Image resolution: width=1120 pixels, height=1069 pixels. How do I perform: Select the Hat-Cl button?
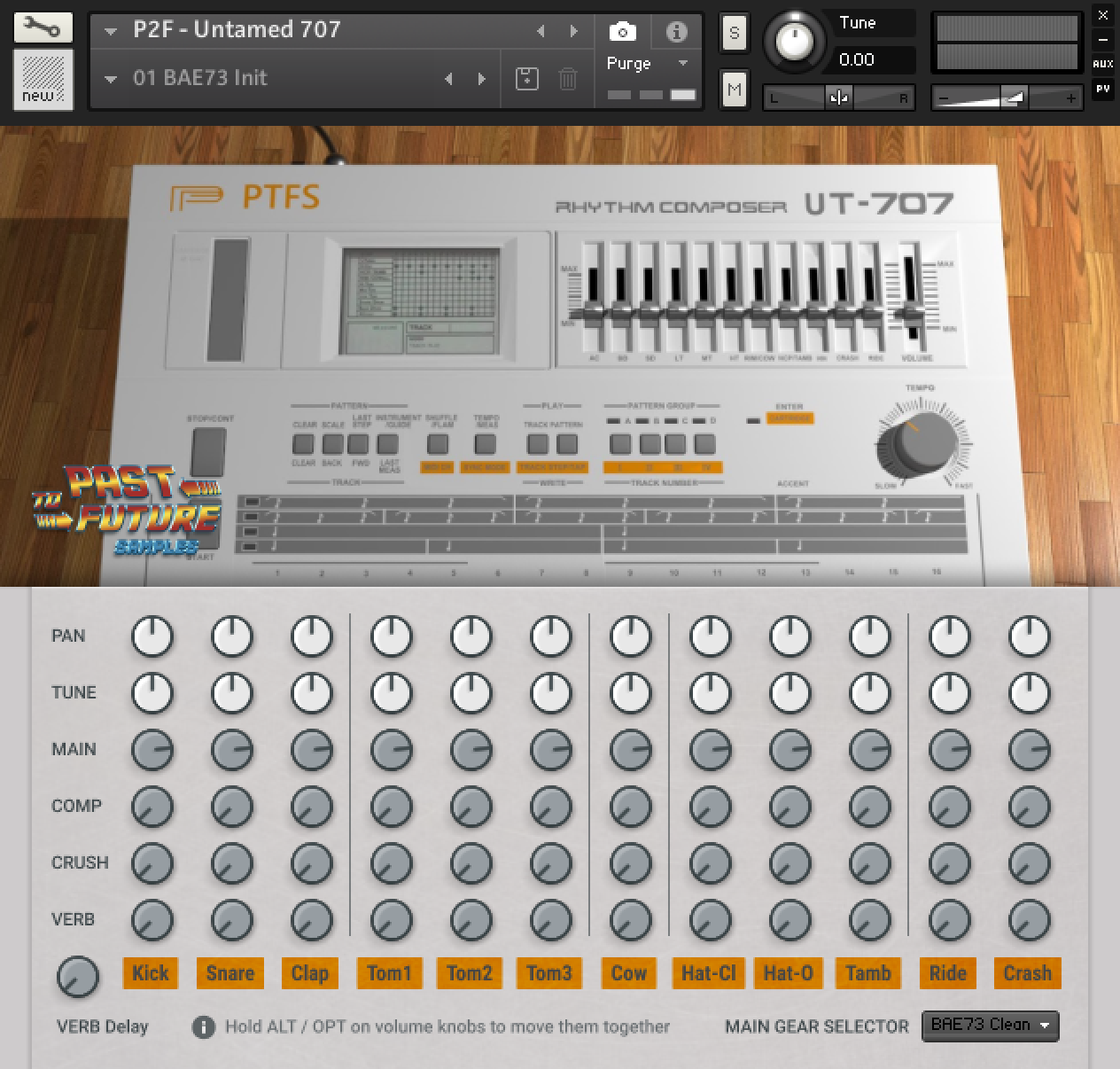[x=709, y=972]
